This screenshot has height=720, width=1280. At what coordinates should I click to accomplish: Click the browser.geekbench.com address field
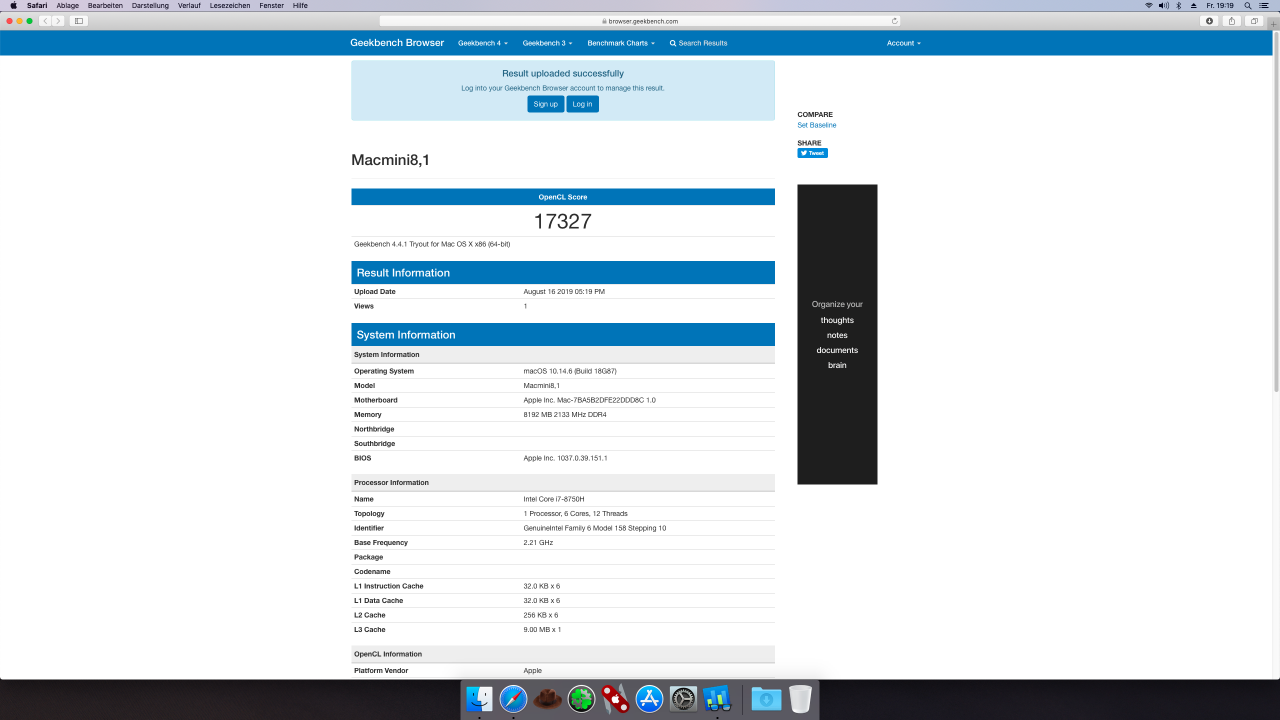point(640,20)
